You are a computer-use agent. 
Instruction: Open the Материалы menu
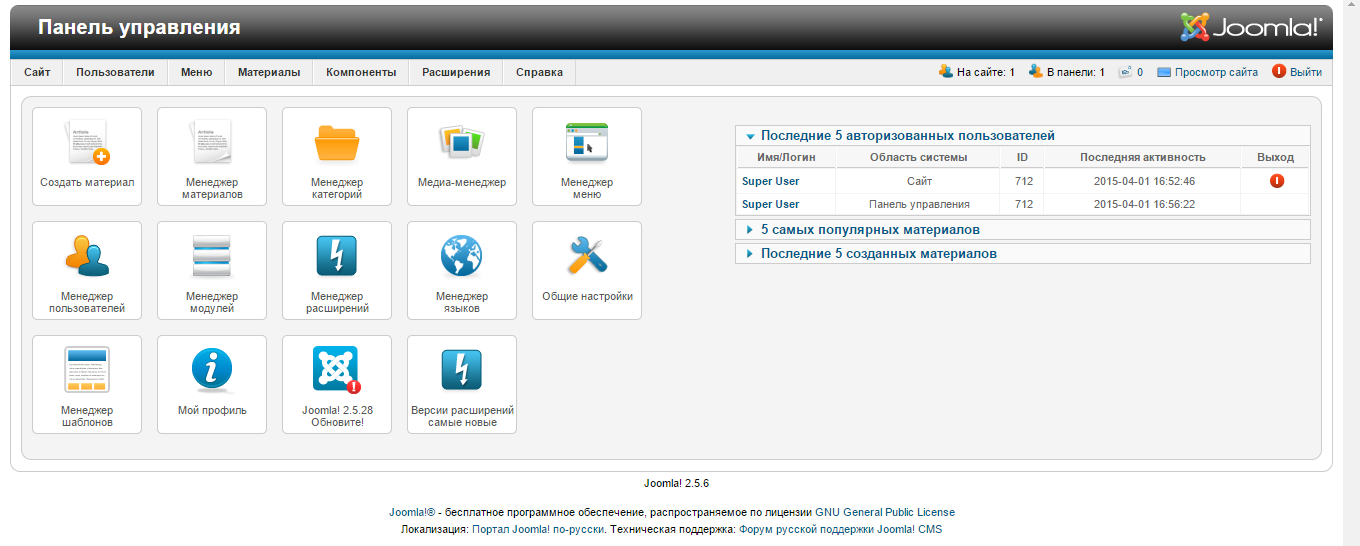click(x=269, y=72)
